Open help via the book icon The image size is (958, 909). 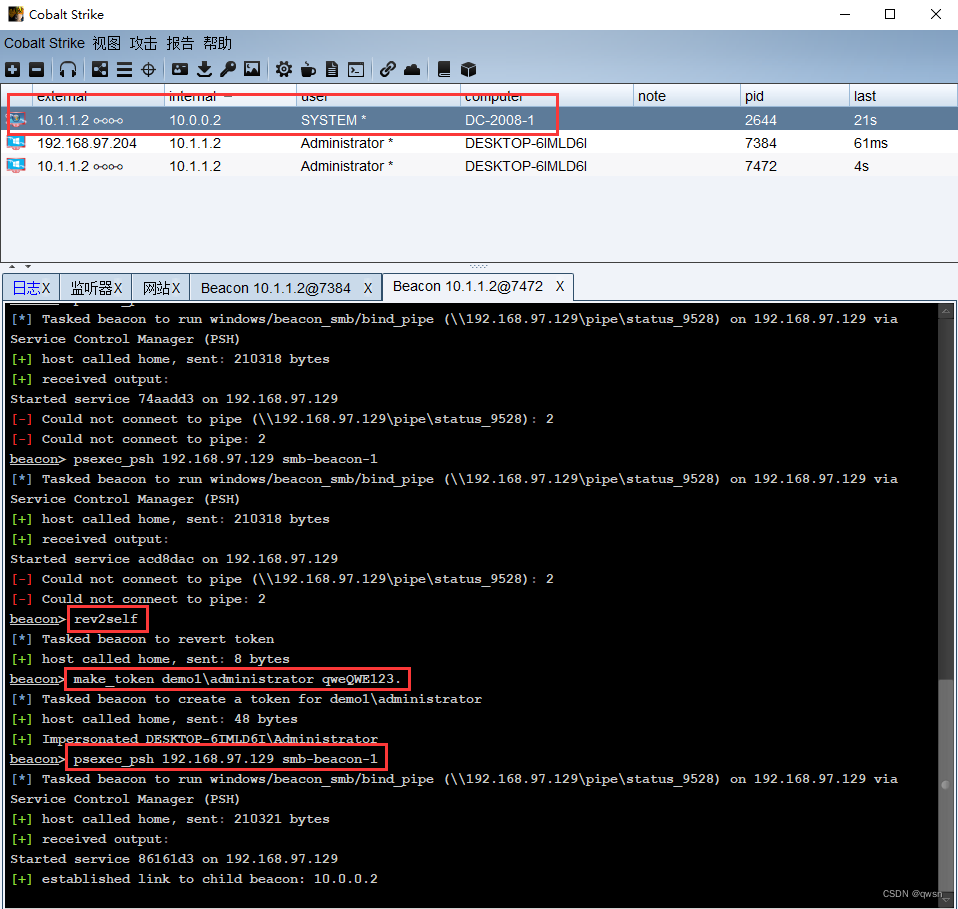[444, 70]
